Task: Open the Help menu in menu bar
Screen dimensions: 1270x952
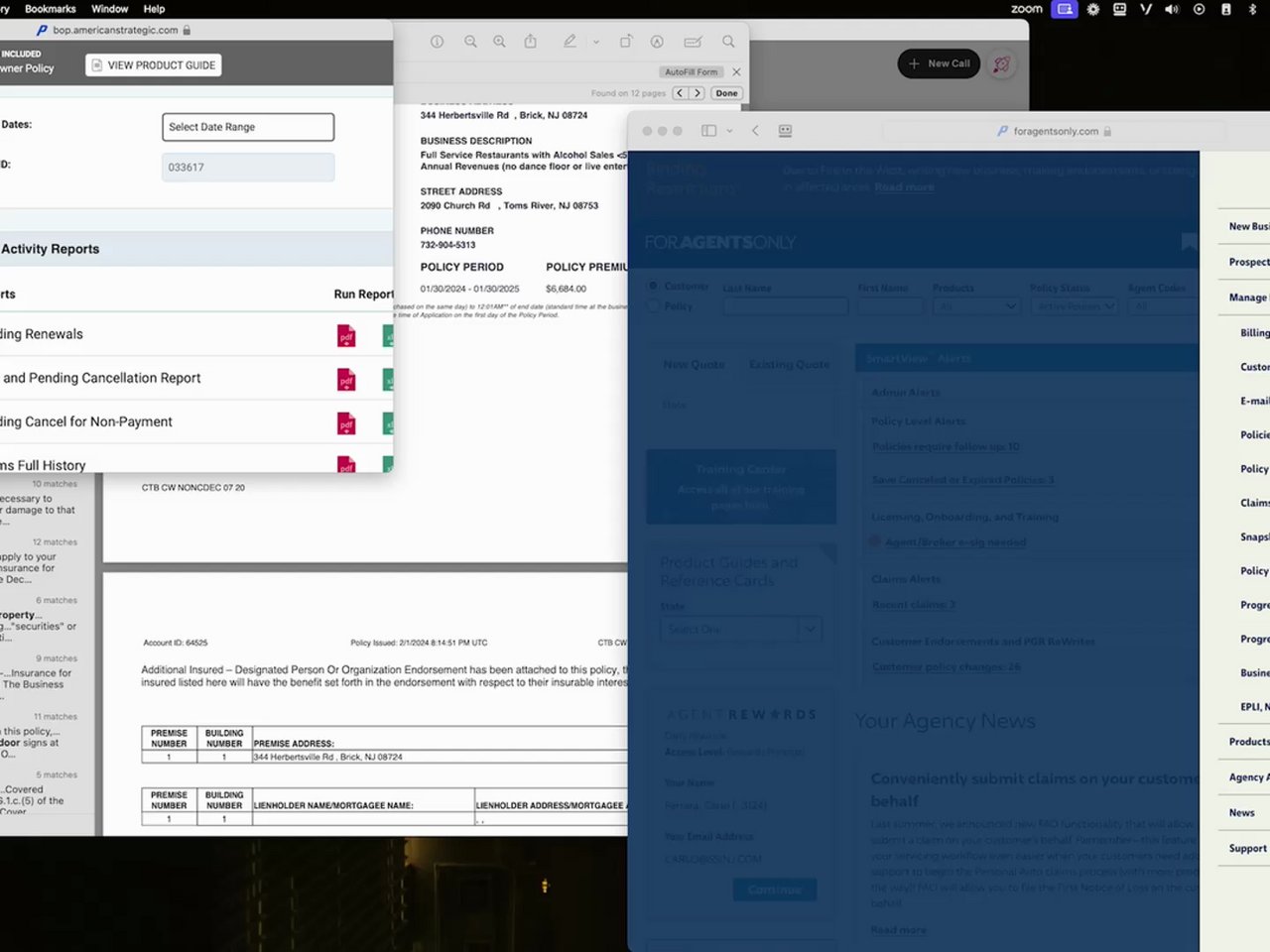Action: click(x=154, y=9)
